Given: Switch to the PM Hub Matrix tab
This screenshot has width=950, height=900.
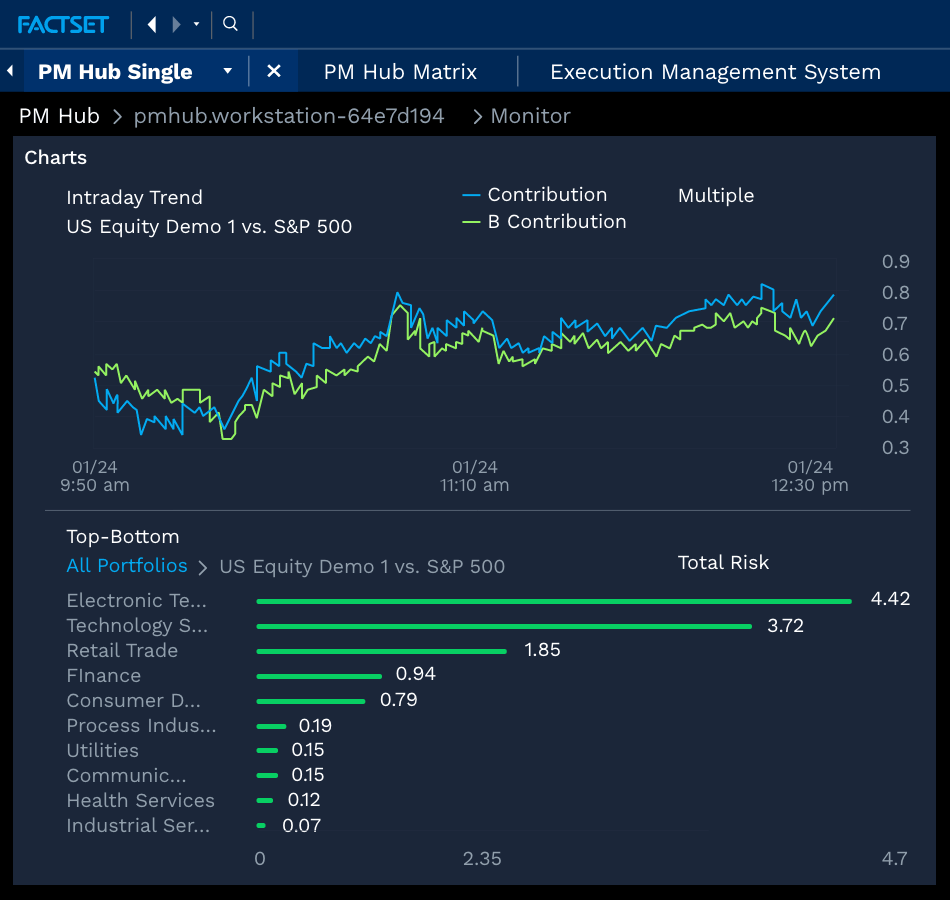Looking at the screenshot, I should pos(400,71).
